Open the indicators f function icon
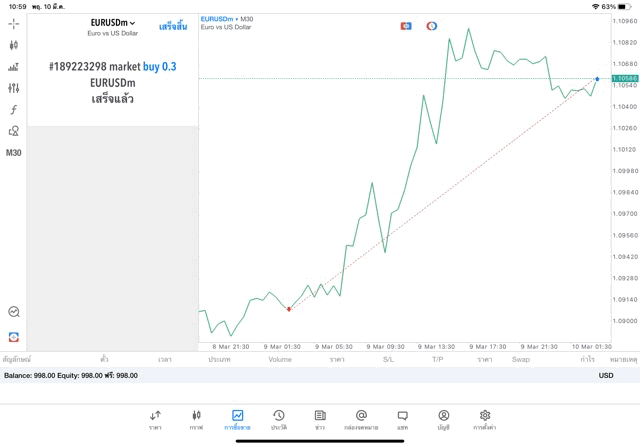The height and width of the screenshot is (447, 640). click(13, 109)
